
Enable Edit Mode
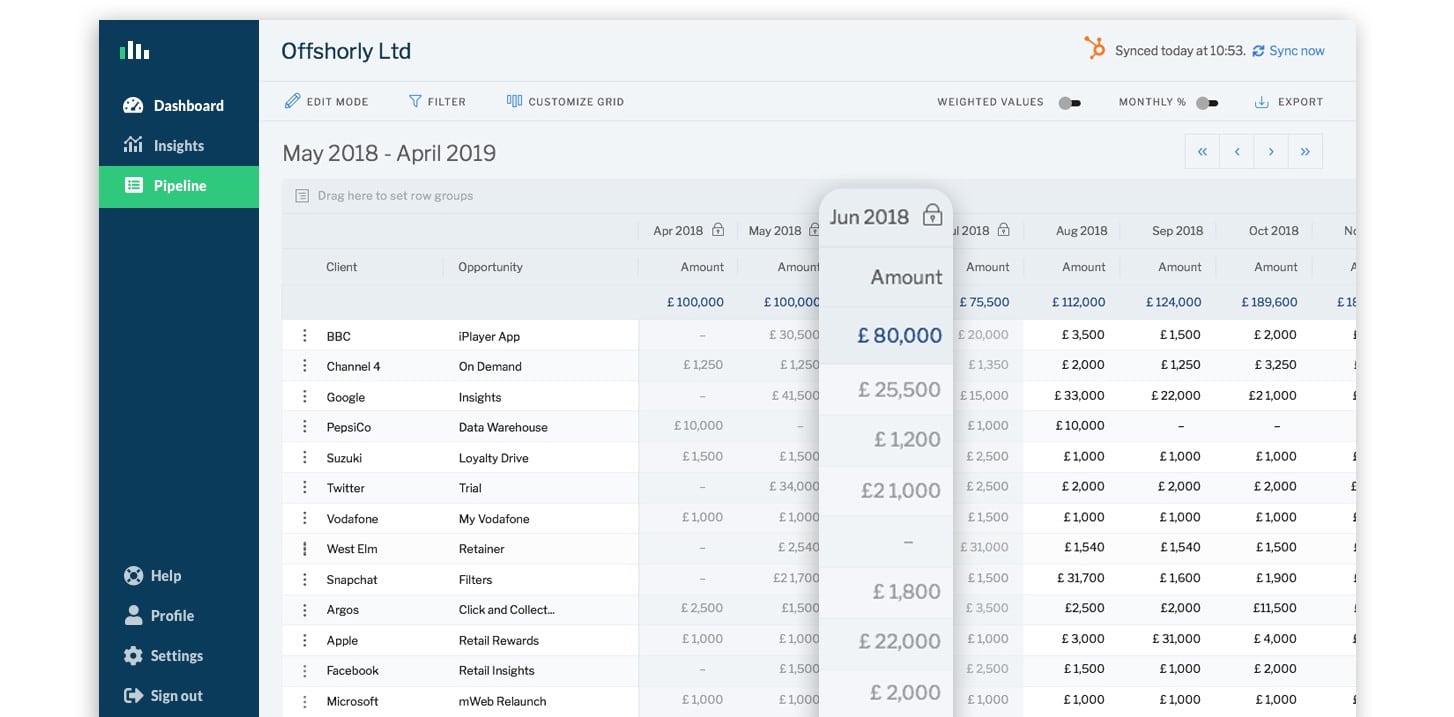click(327, 101)
